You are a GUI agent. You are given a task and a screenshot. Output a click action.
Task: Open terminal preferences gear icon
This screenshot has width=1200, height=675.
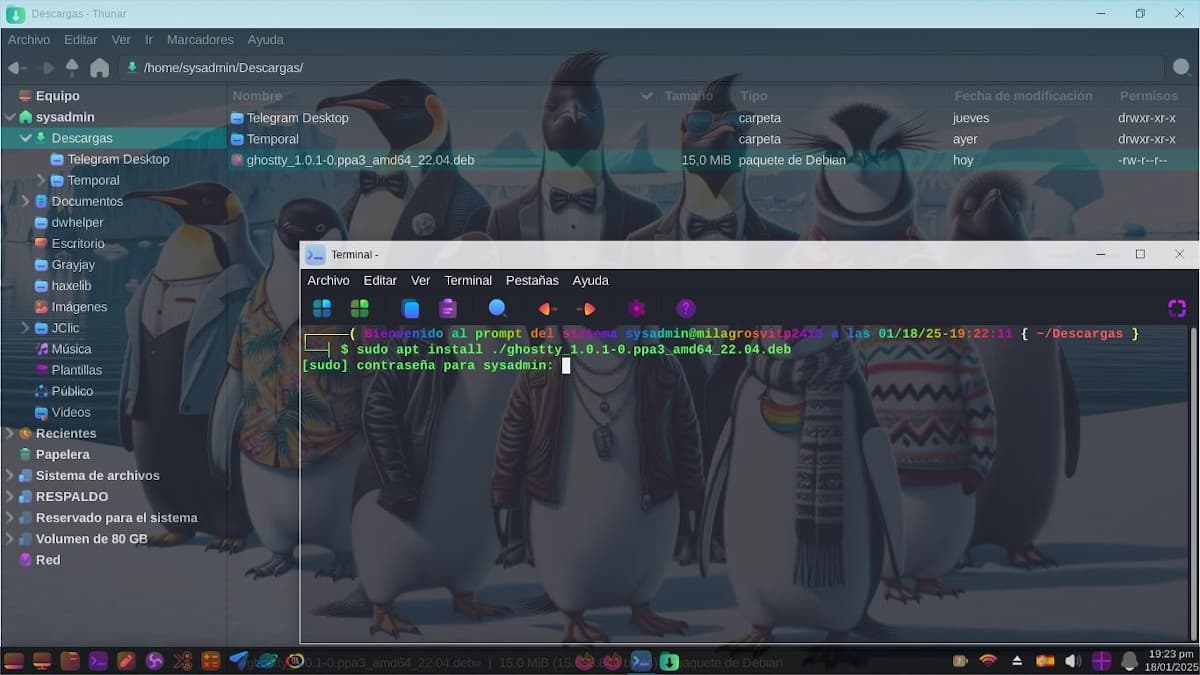[637, 308]
